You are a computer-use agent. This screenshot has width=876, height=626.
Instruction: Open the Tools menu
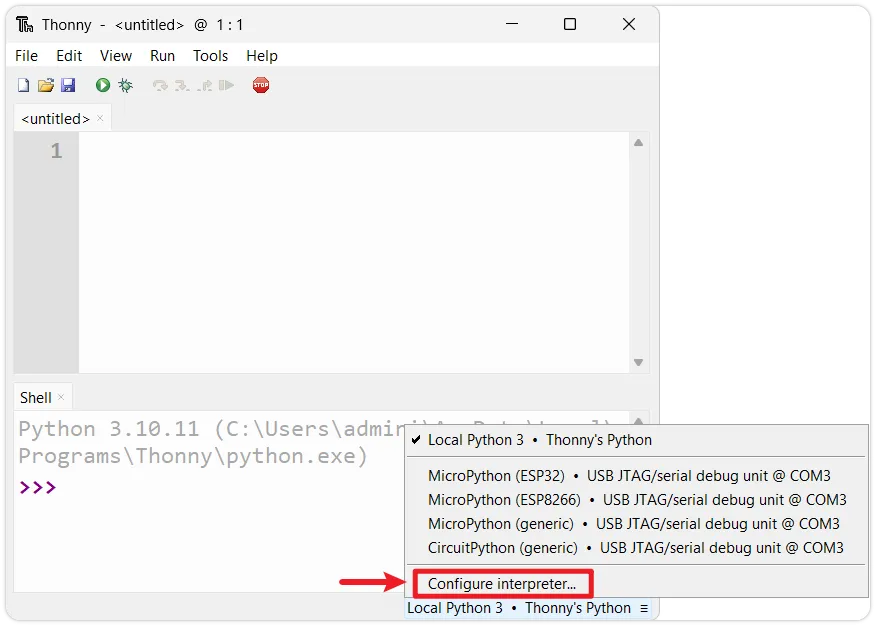pos(210,56)
